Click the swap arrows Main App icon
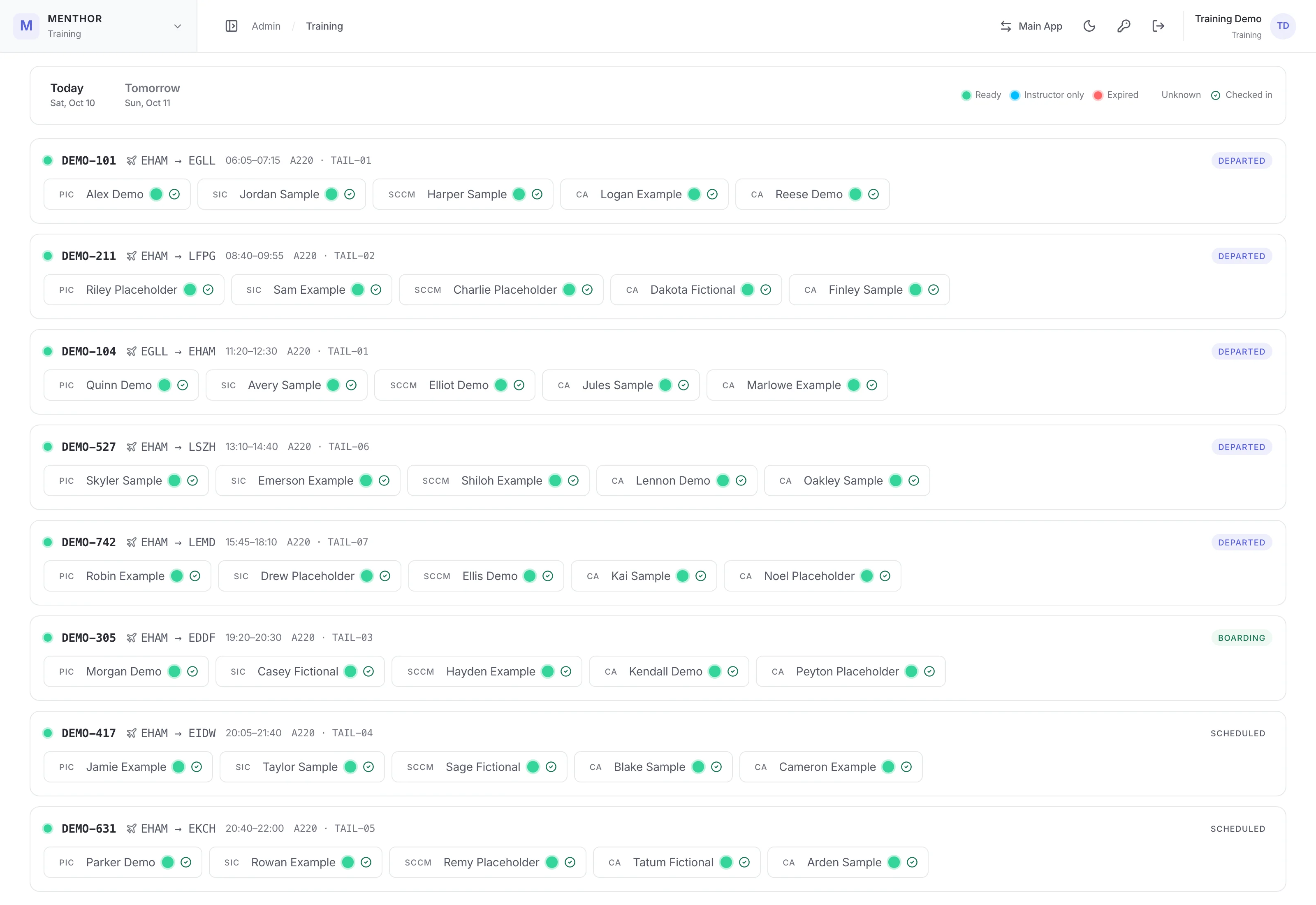1316x905 pixels. coord(1006,26)
